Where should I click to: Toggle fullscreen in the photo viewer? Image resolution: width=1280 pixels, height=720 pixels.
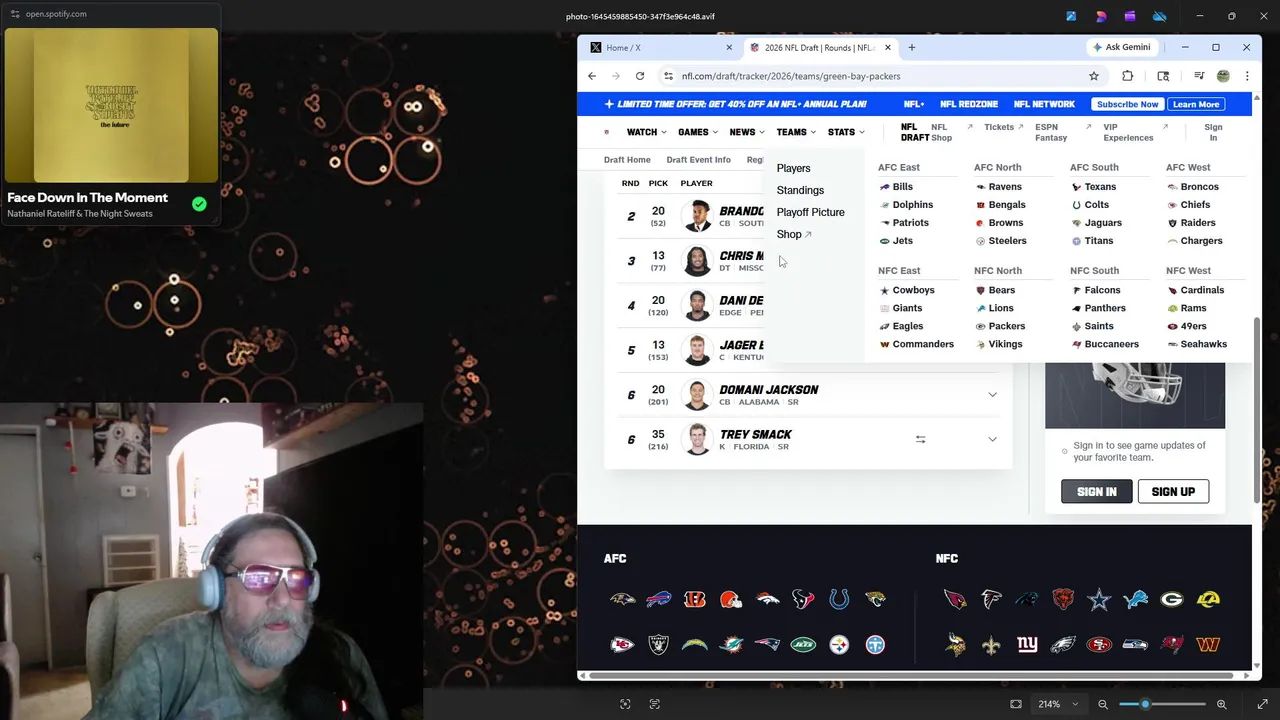1262,704
